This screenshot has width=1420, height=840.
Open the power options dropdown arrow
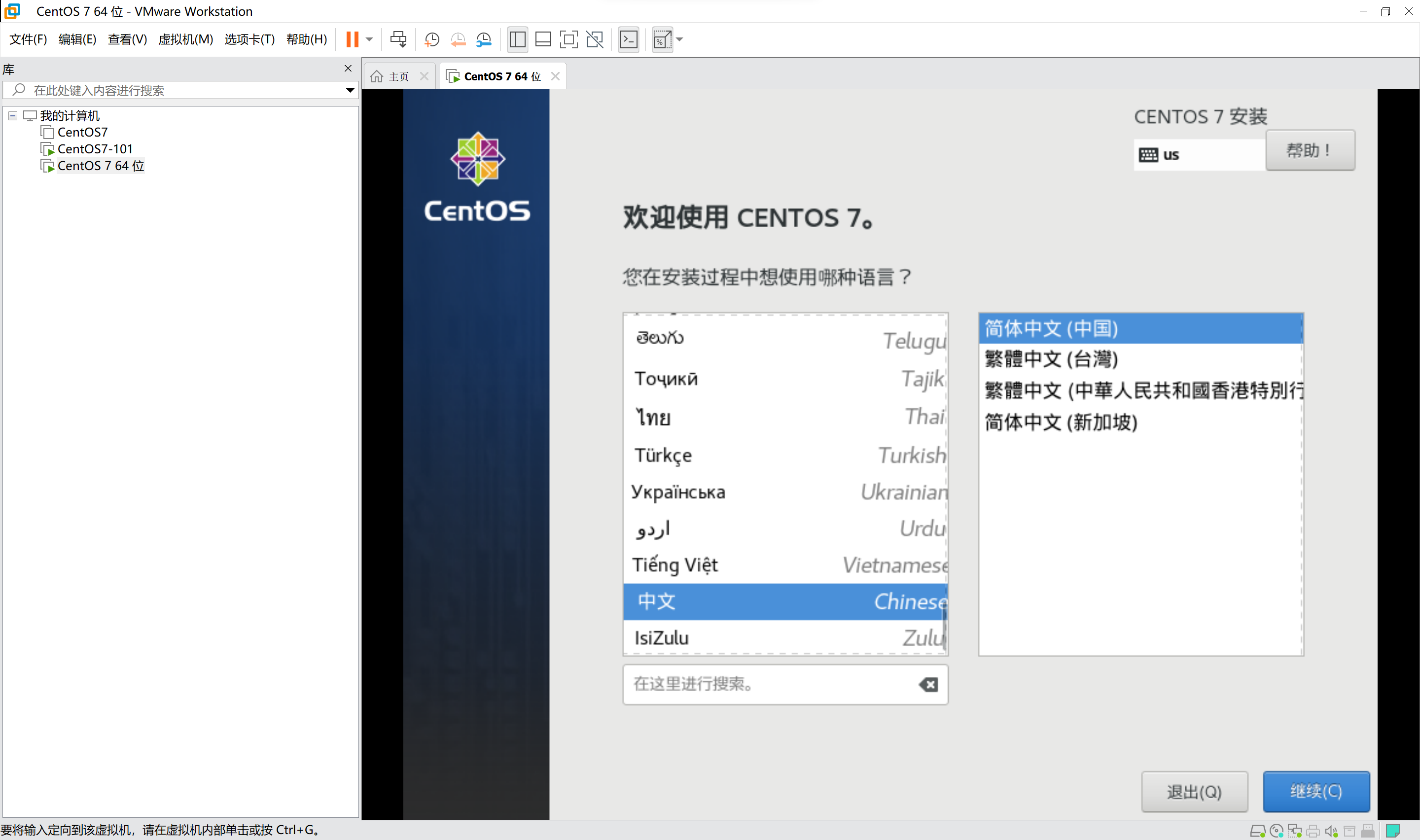coord(370,39)
